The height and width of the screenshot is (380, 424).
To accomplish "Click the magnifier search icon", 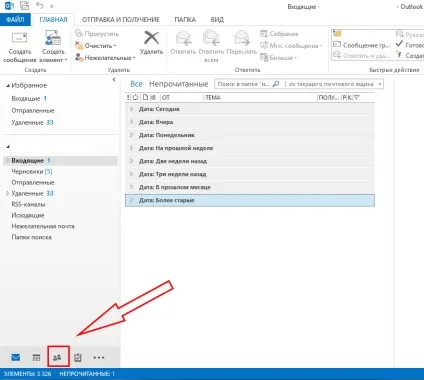I will click(276, 84).
